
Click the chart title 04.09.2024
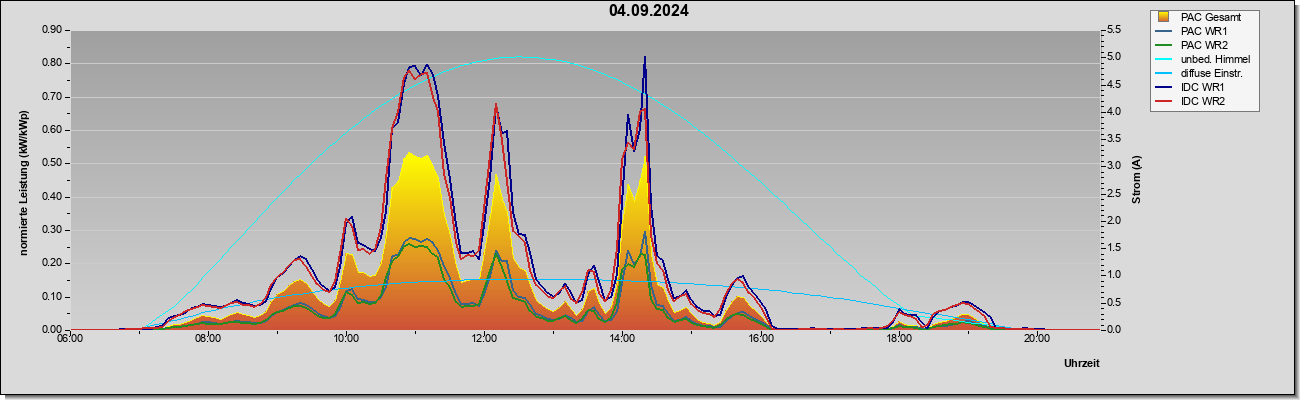[x=648, y=12]
